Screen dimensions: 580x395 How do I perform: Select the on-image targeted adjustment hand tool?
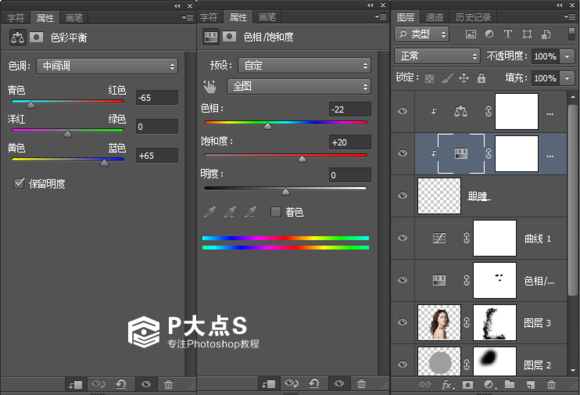[210, 87]
